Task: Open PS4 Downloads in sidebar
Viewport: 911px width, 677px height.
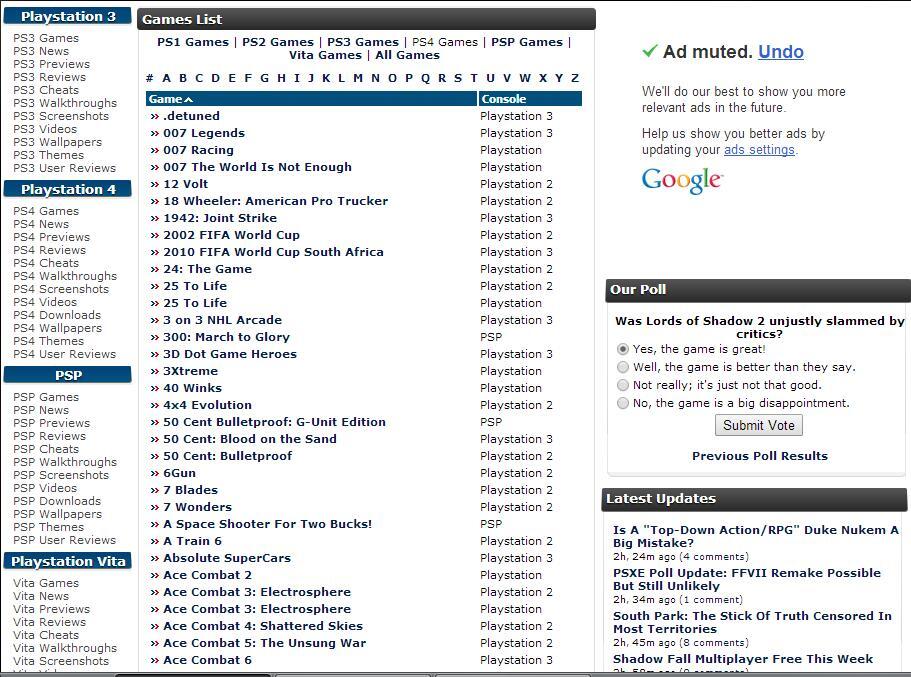Action: point(57,315)
